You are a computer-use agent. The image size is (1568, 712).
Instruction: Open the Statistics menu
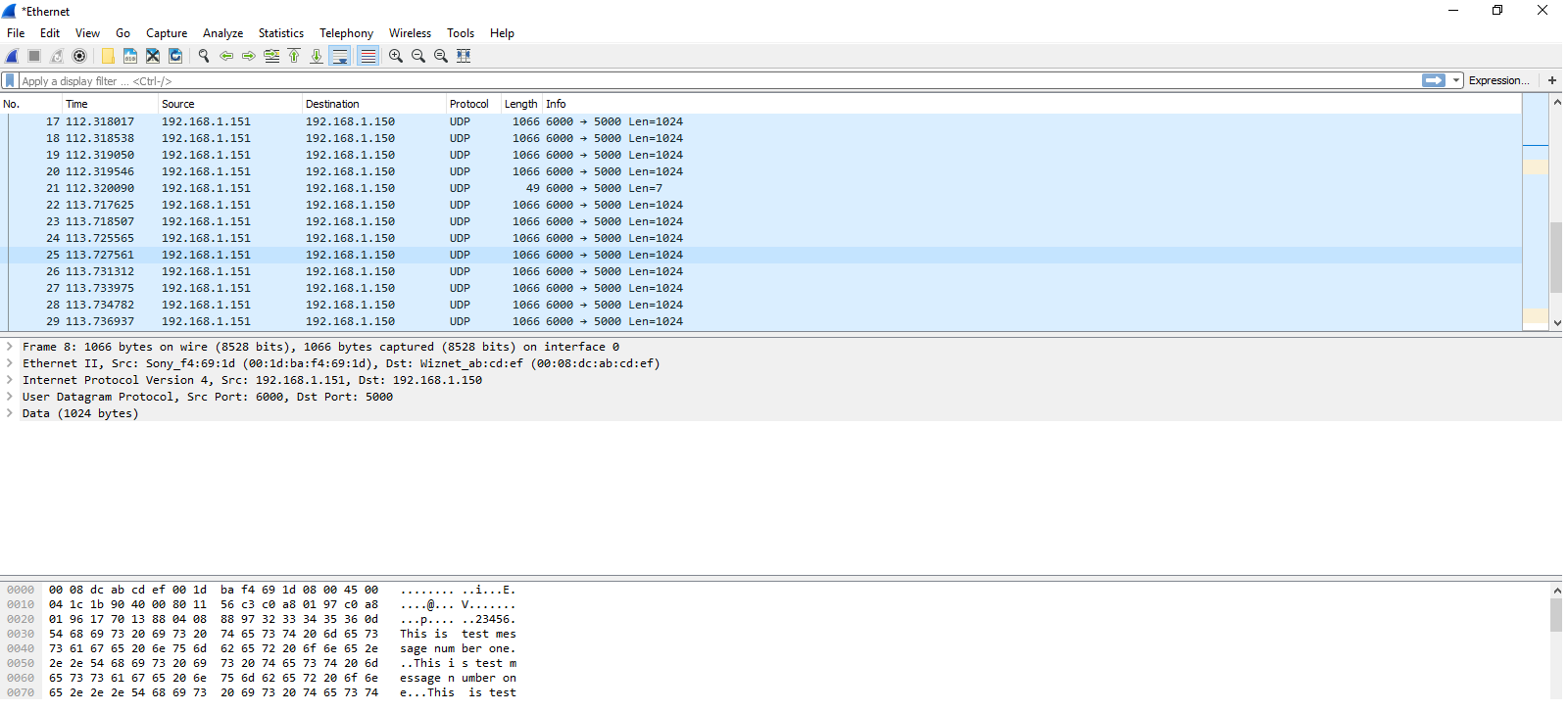point(281,33)
